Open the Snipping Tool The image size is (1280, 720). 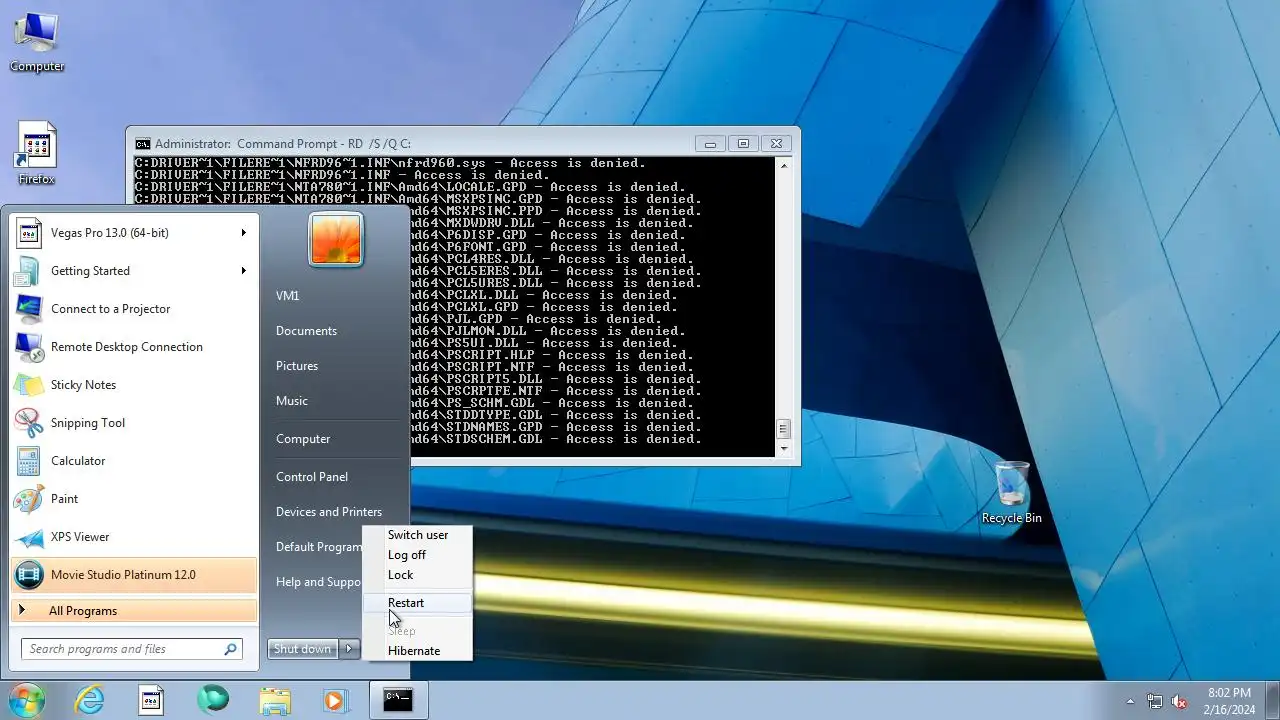(134, 423)
